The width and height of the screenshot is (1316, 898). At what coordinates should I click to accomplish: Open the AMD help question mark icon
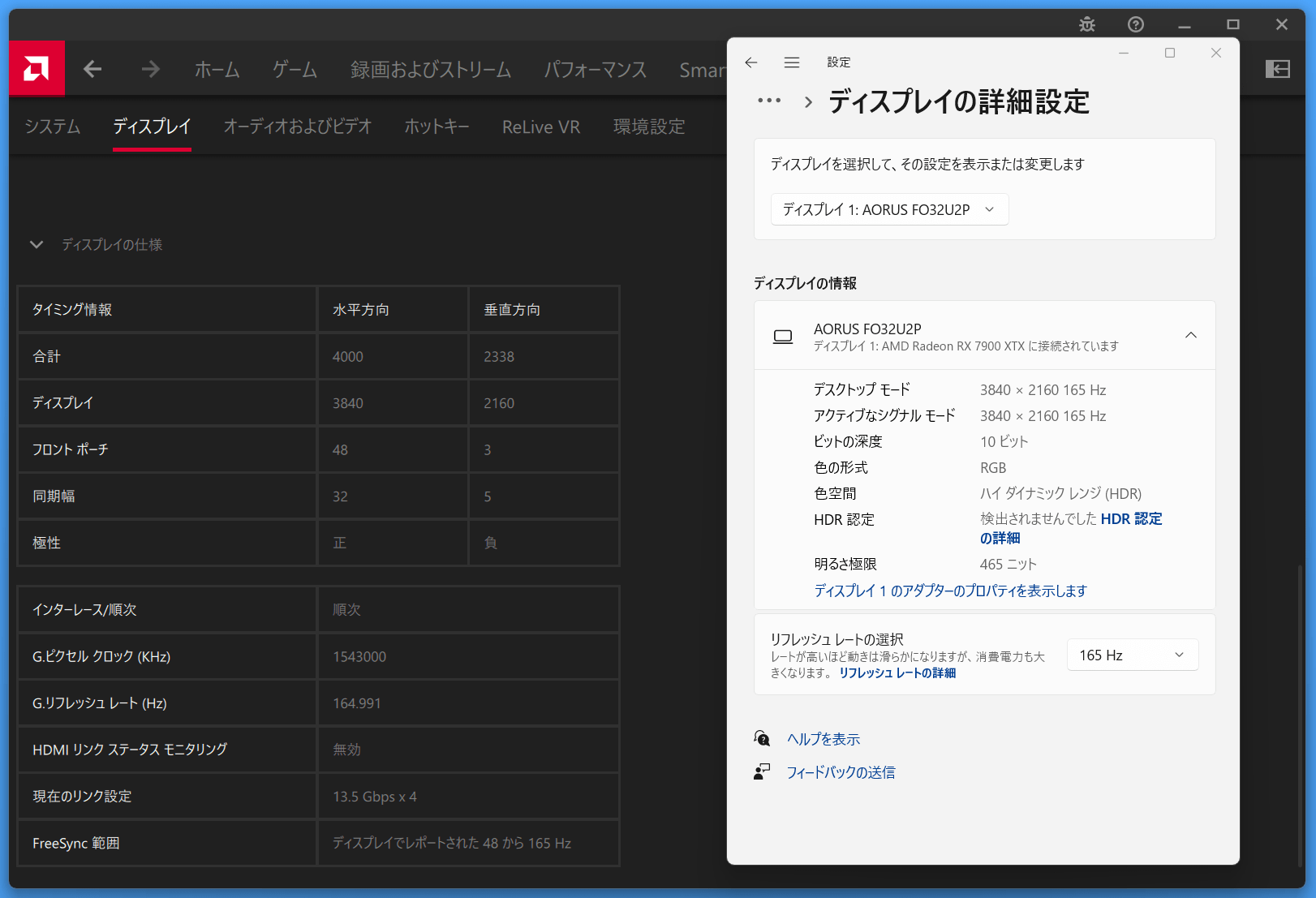pyautogui.click(x=1136, y=24)
